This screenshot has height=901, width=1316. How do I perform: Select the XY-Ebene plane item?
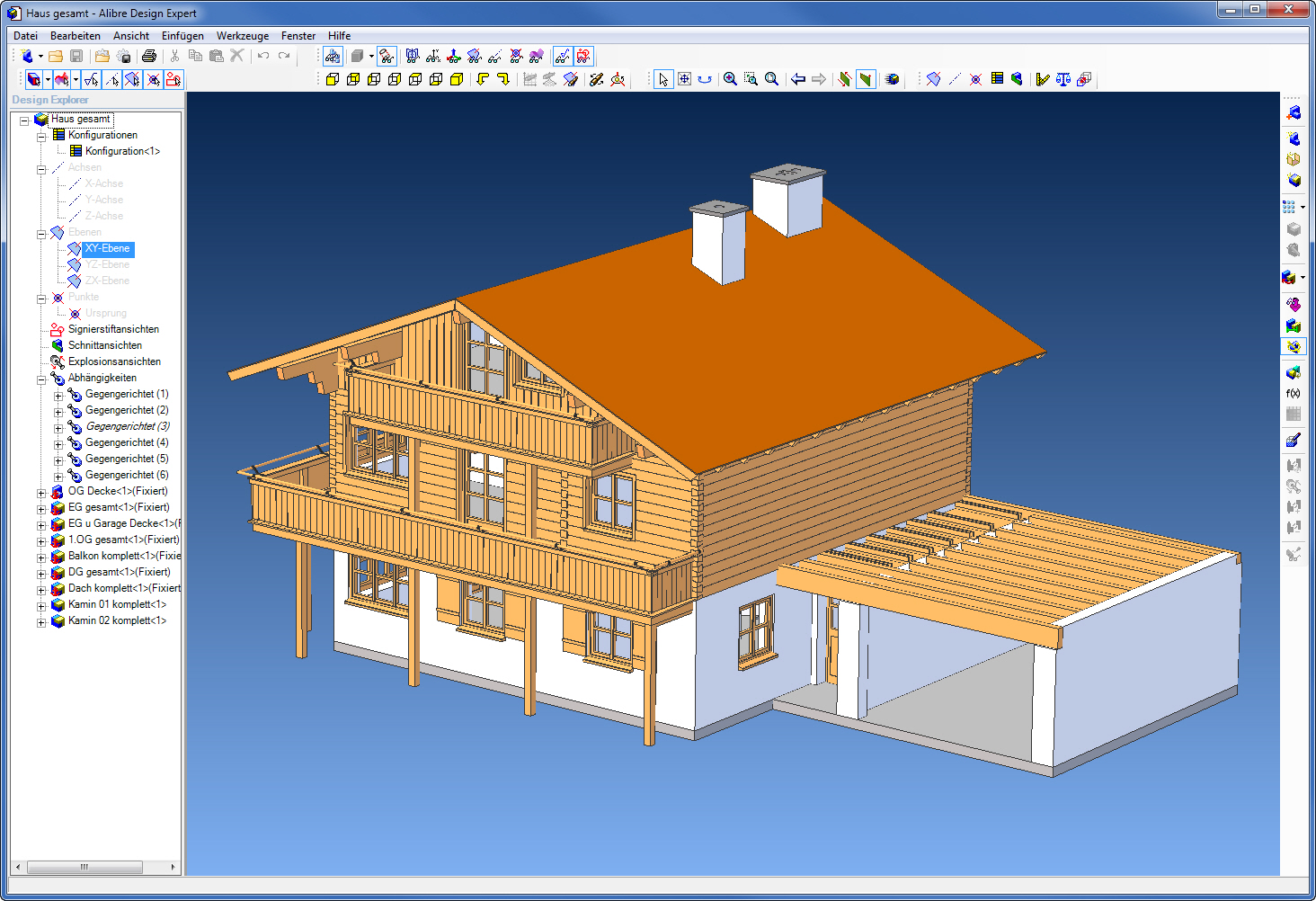click(x=108, y=248)
